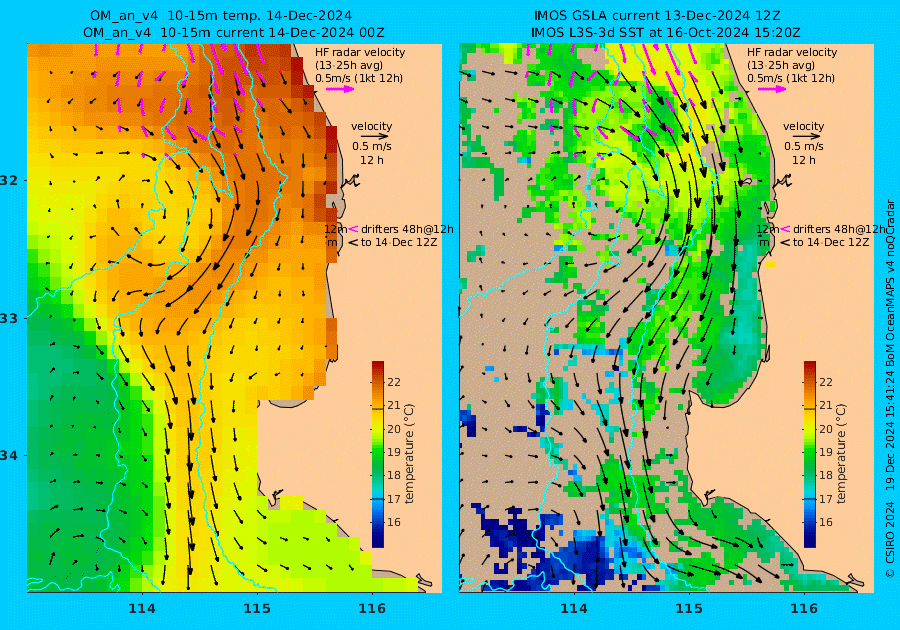Click longitude label '115' under left map

pyautogui.click(x=257, y=609)
